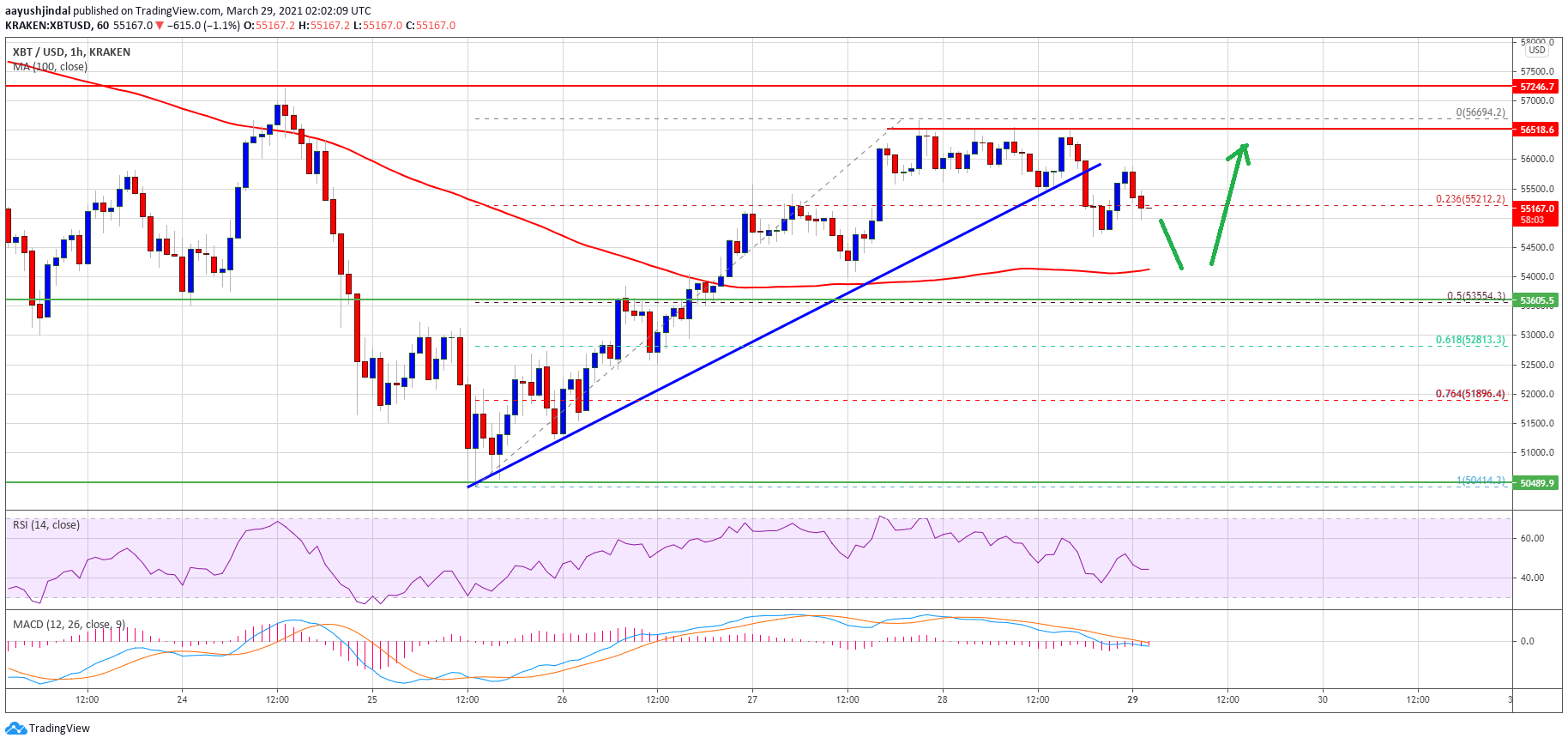Click the 56518.6 resistance price label
1568x744 pixels.
coord(1536,130)
